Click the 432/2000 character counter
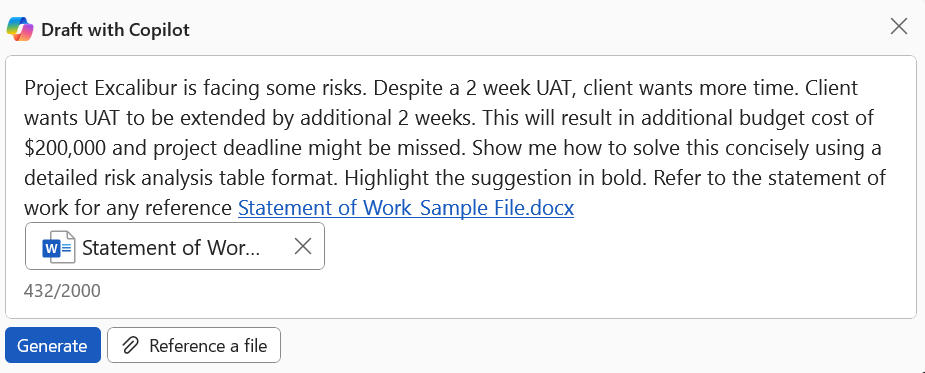Image resolution: width=925 pixels, height=373 pixels. (63, 291)
